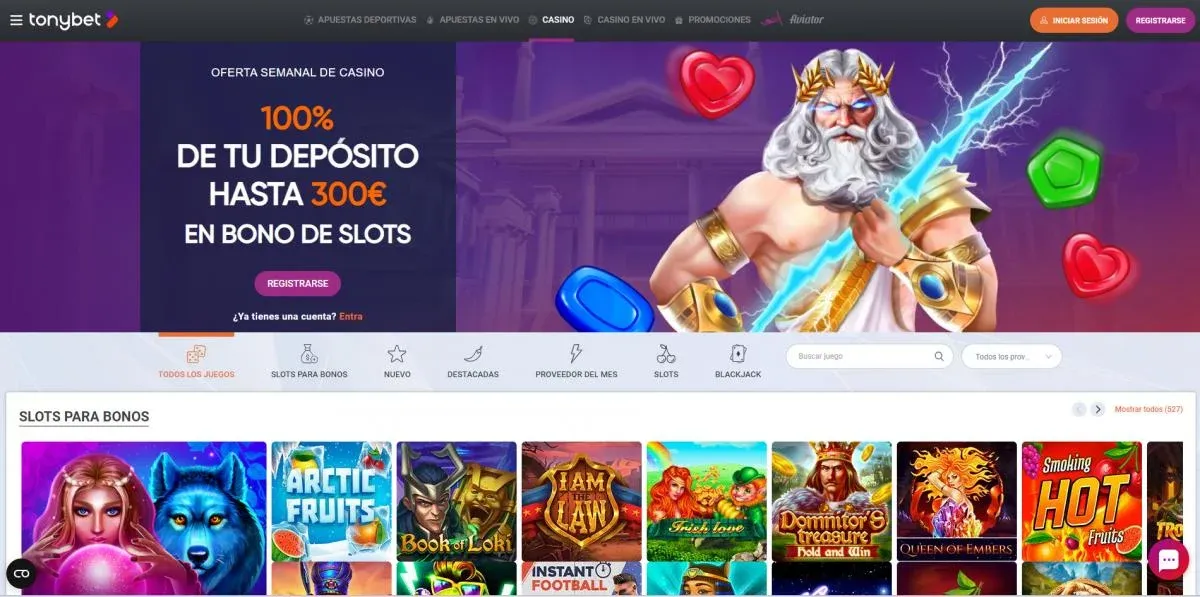Open cookie consent settings icon
1200x597 pixels.
[x=21, y=573]
